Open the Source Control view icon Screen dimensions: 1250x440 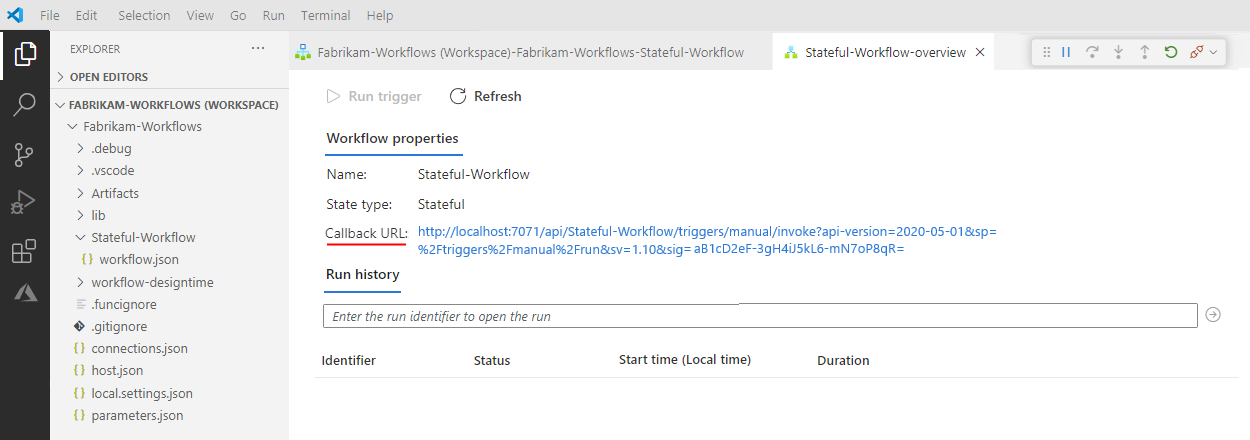(x=25, y=155)
